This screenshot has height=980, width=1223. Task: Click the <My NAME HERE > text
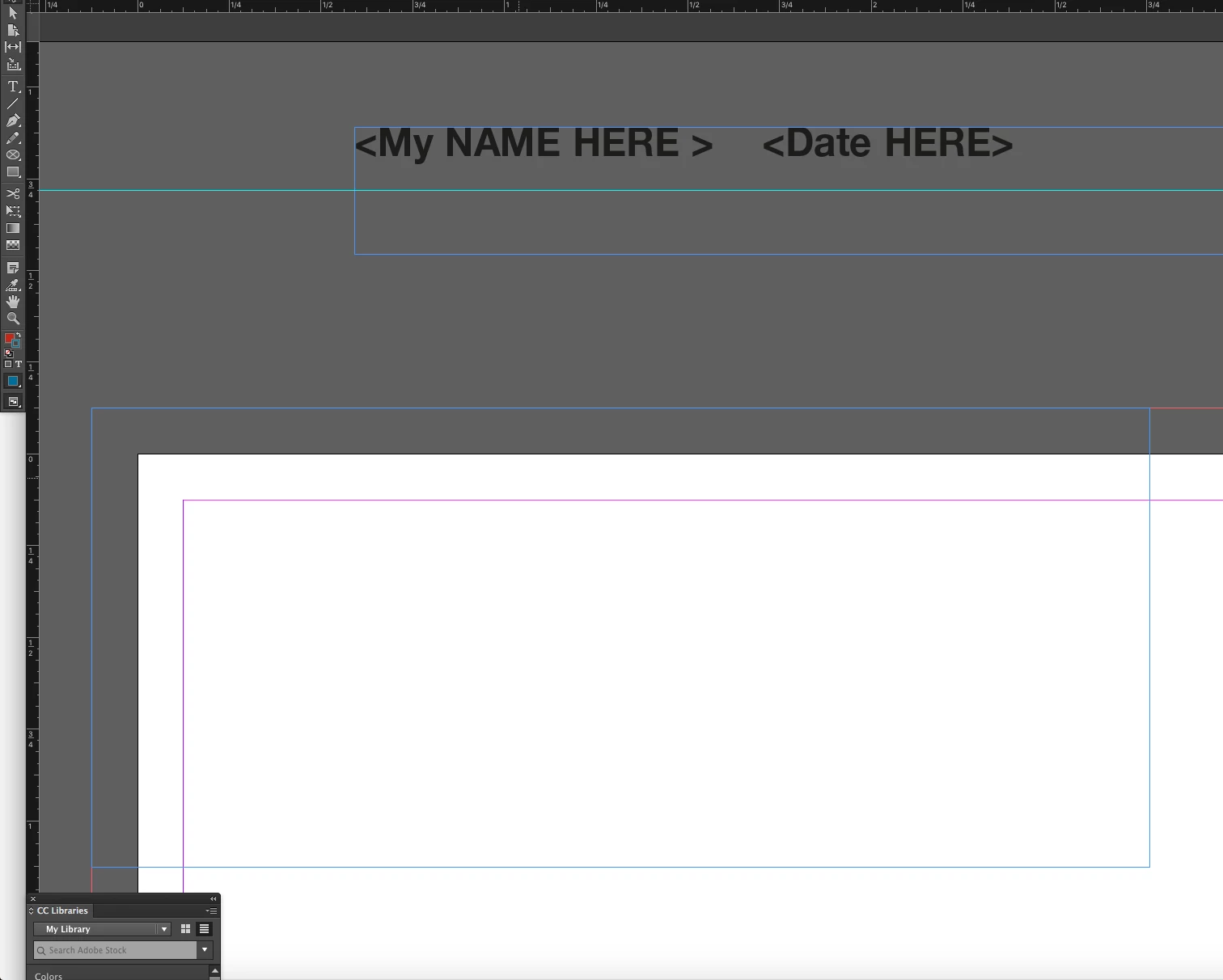pos(534,144)
